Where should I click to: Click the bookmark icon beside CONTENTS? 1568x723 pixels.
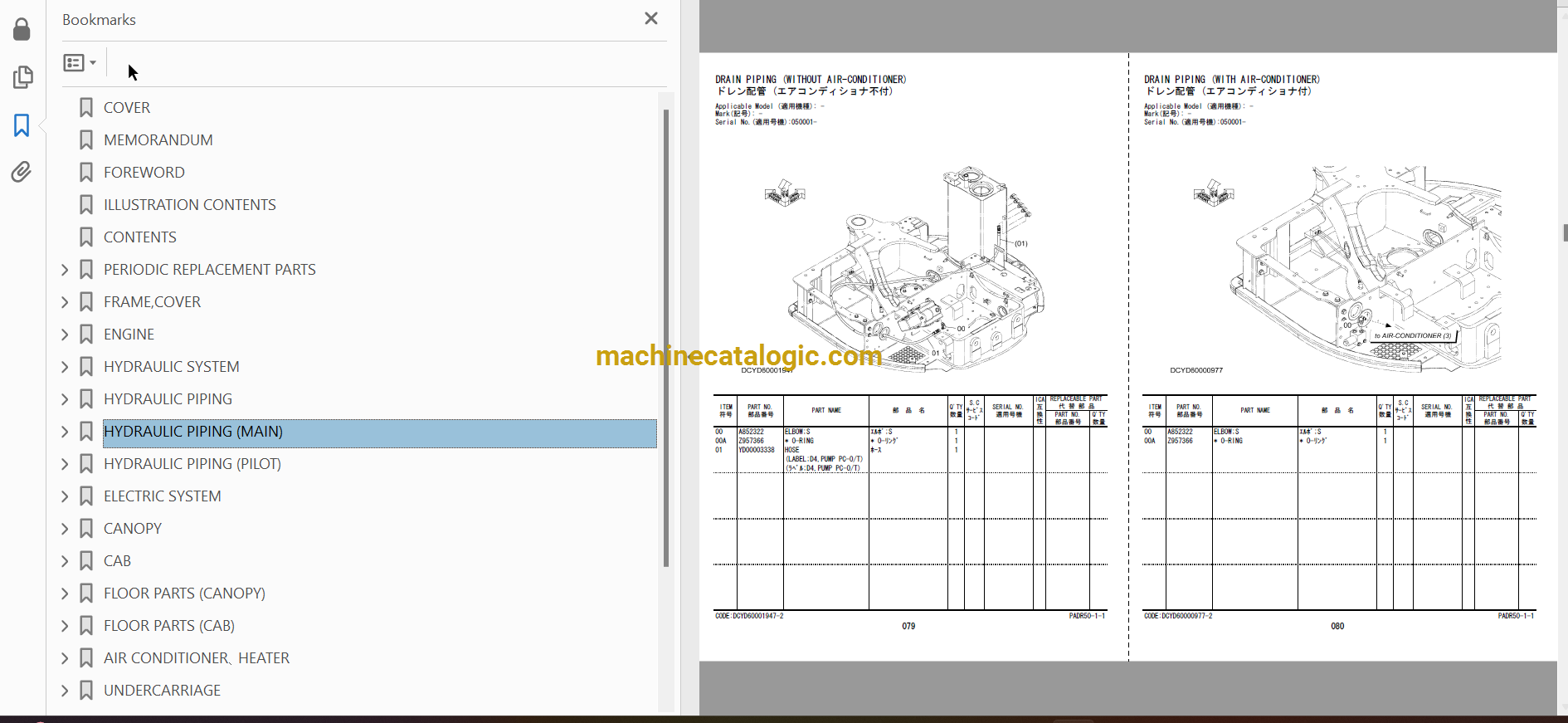(86, 237)
